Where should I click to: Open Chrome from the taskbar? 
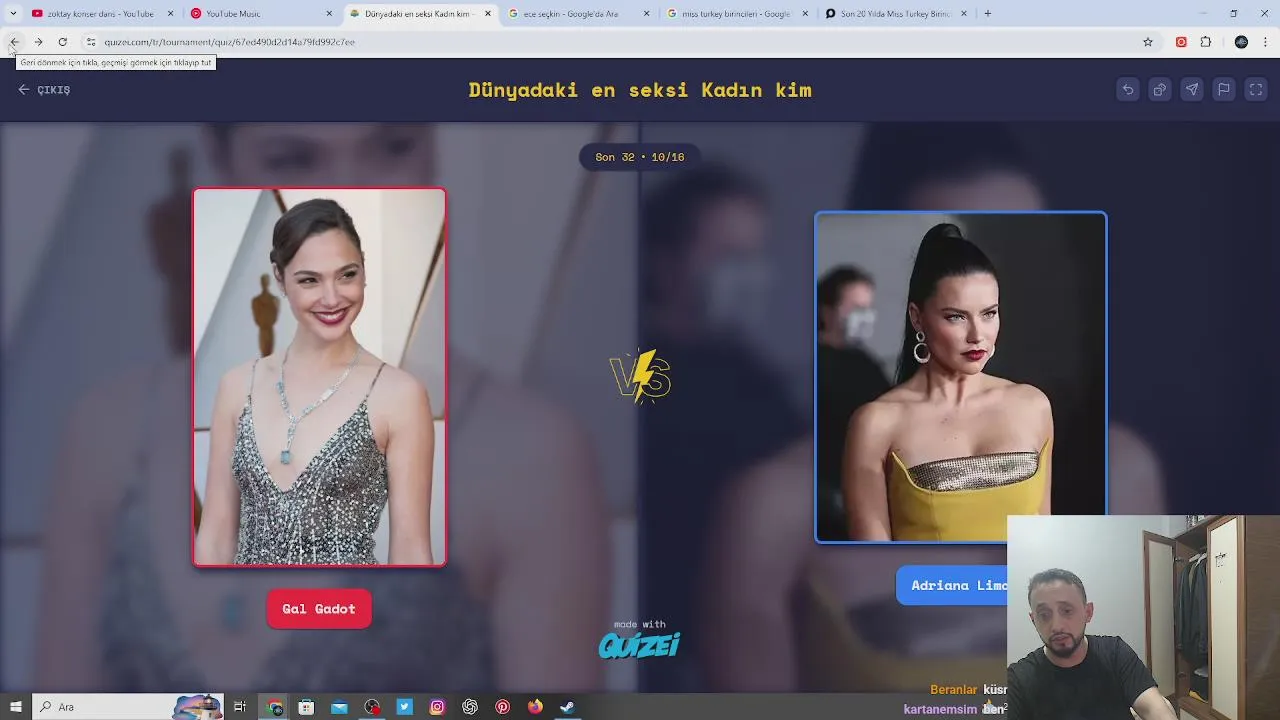click(275, 707)
